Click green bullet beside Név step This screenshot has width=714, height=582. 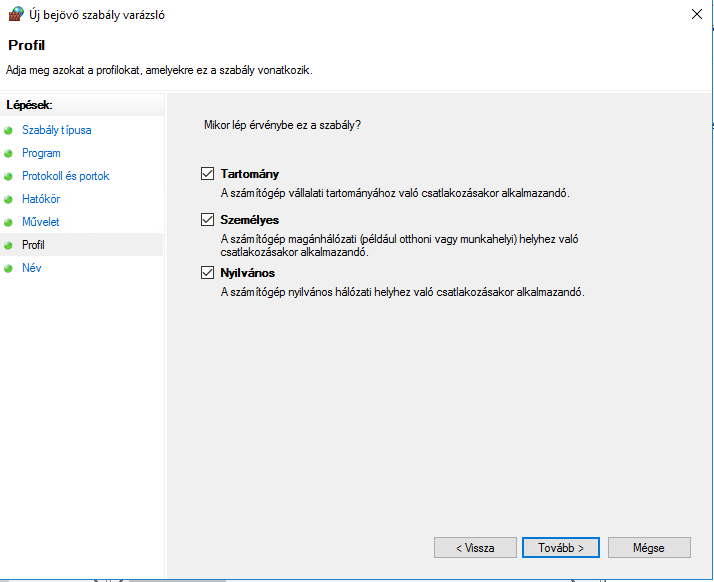(9, 268)
